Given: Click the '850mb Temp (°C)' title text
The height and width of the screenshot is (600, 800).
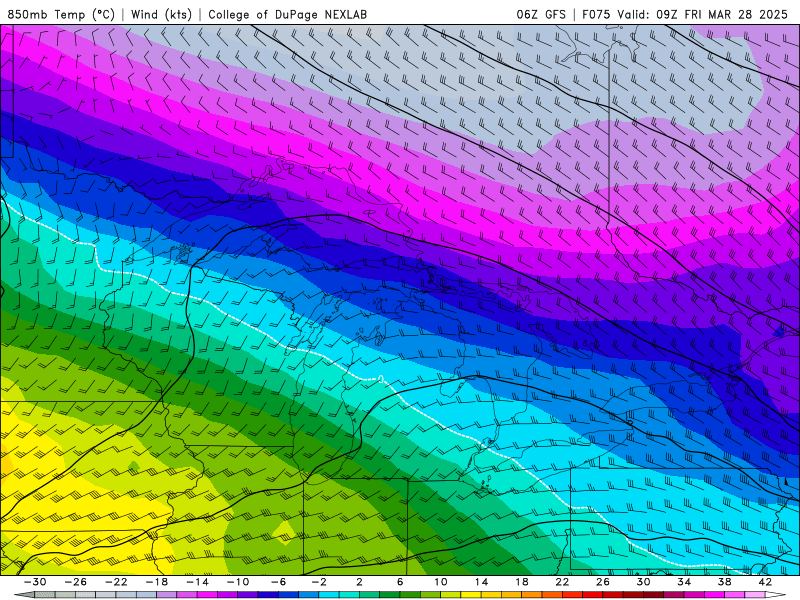Looking at the screenshot, I should (x=62, y=14).
